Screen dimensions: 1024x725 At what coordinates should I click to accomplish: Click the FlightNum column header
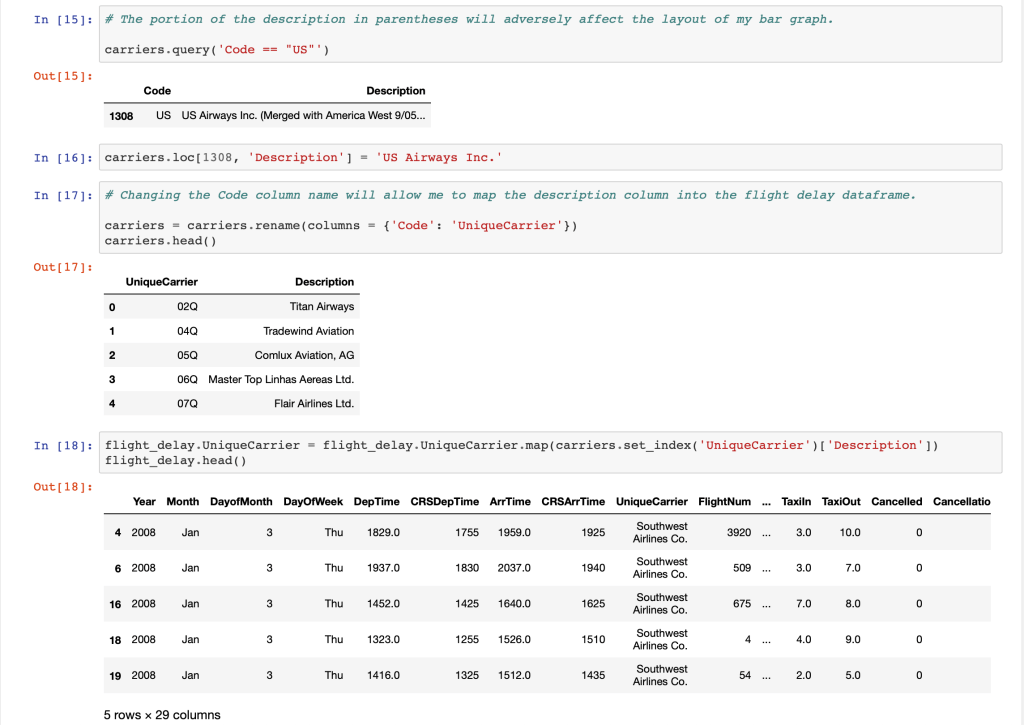pyautogui.click(x=724, y=501)
